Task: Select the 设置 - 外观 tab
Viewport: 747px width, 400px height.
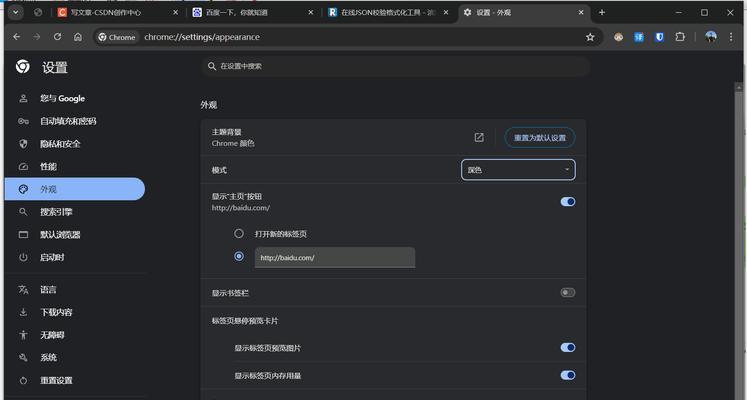Action: 524,13
